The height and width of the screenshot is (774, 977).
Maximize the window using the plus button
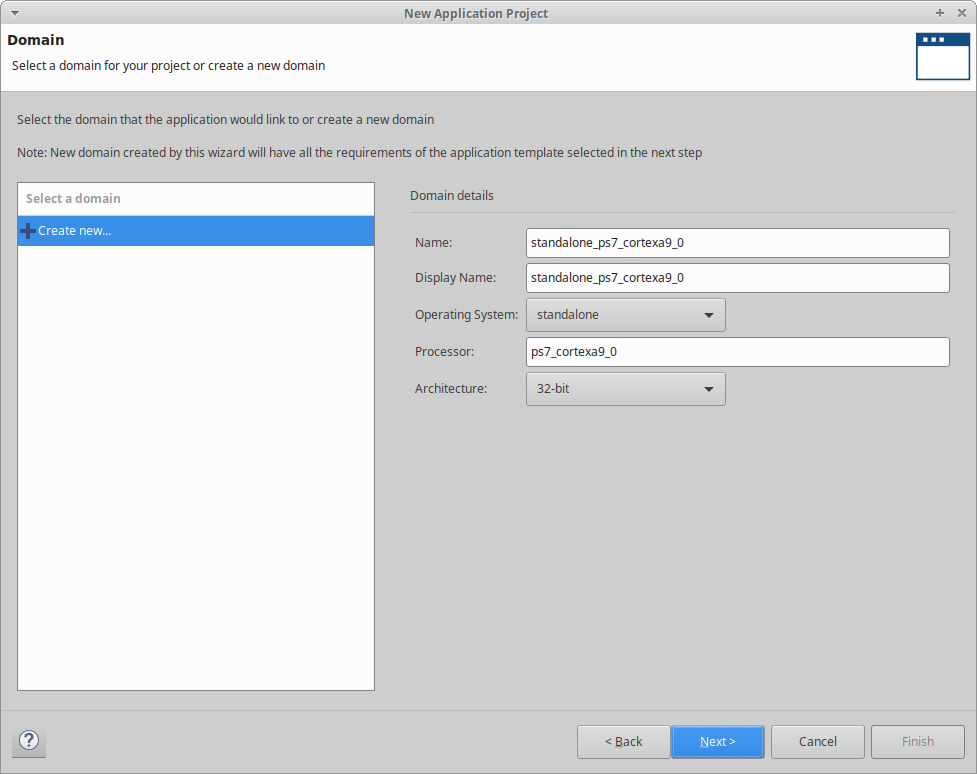click(940, 13)
